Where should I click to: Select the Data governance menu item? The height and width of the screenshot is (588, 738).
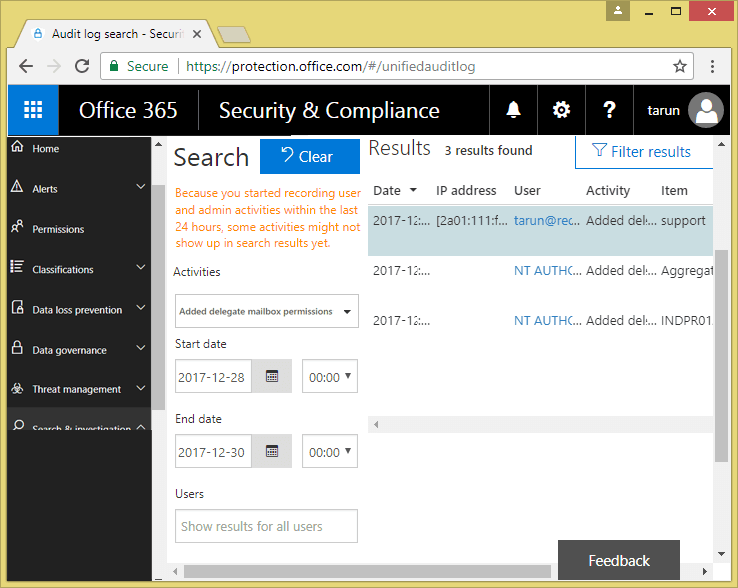pyautogui.click(x=69, y=350)
